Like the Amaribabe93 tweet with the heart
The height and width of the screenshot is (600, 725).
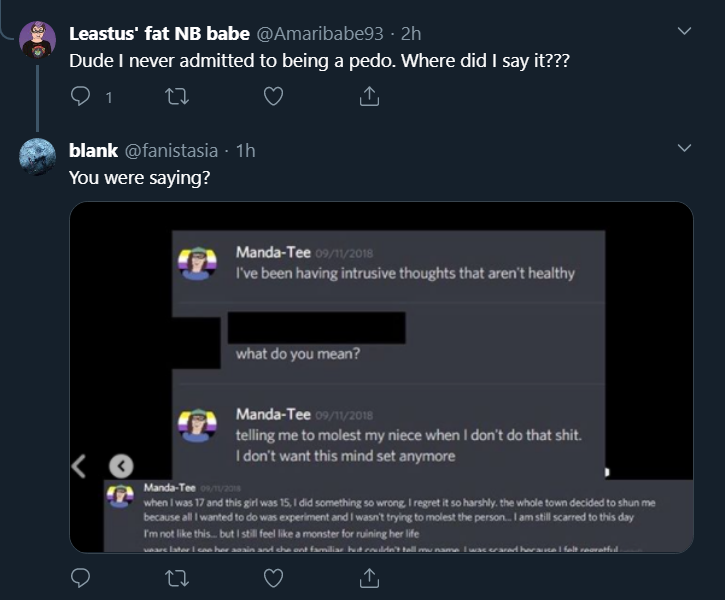[x=273, y=96]
